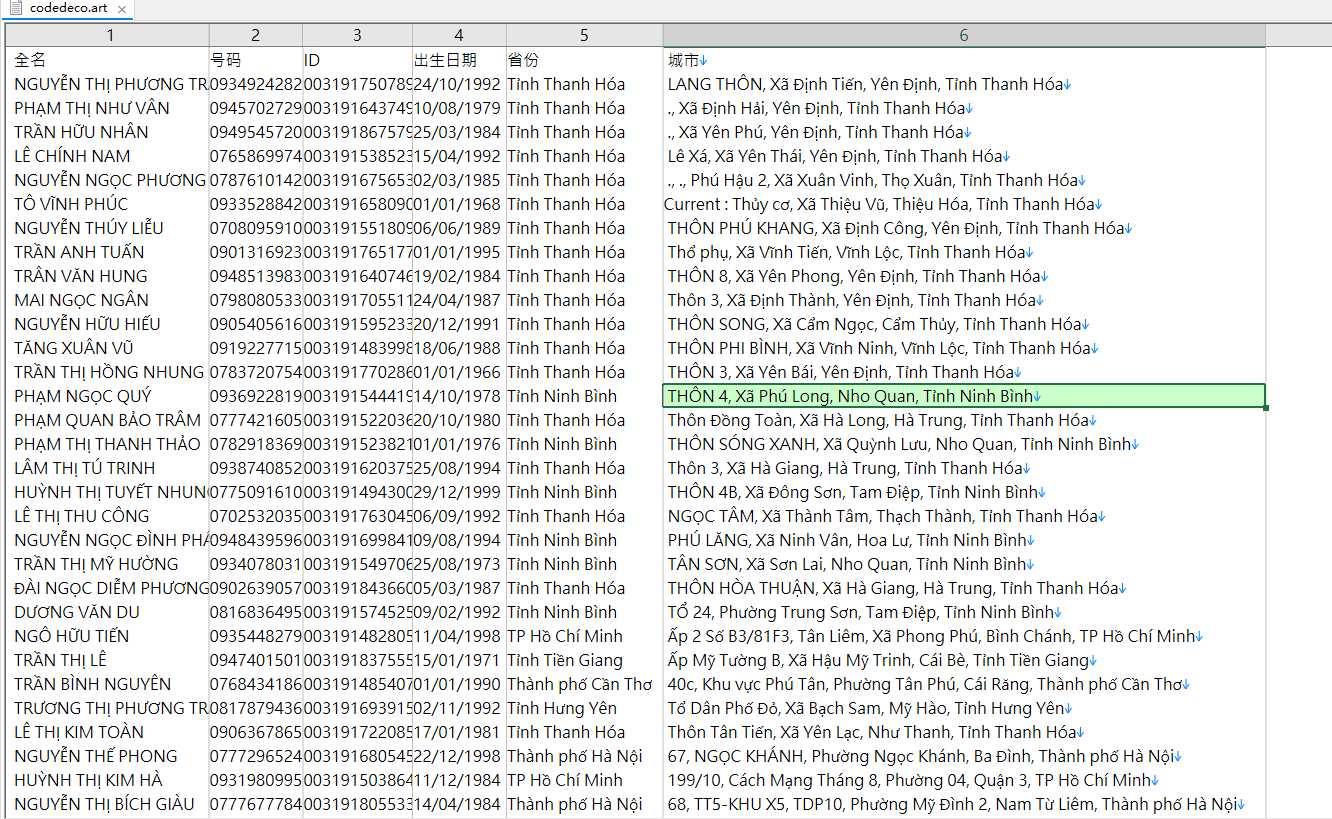Click birth date 25/03/1984
This screenshot has height=819, width=1332.
pos(457,132)
